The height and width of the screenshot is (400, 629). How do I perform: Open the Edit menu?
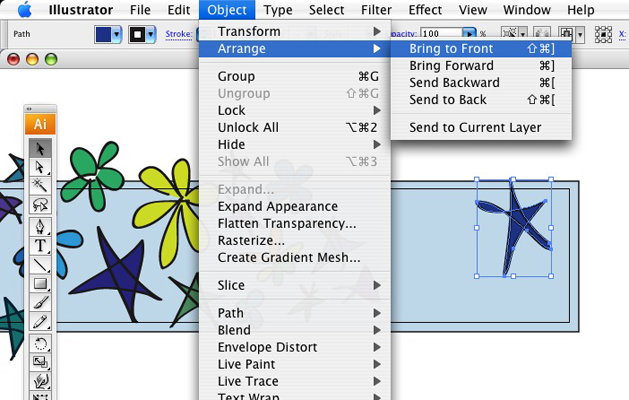[179, 10]
